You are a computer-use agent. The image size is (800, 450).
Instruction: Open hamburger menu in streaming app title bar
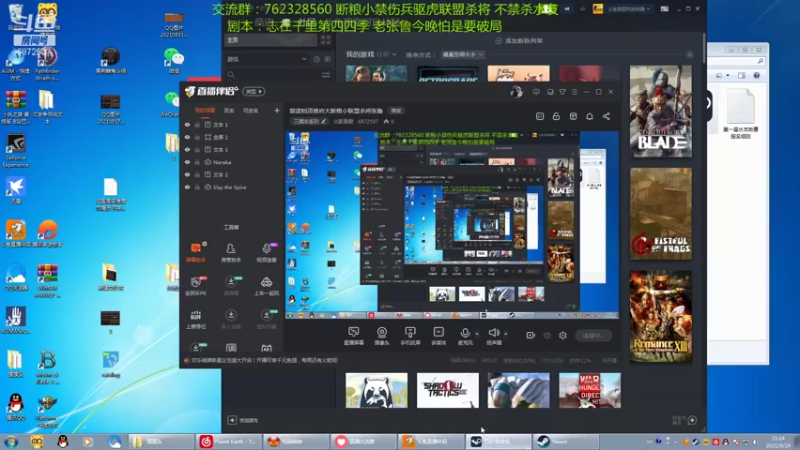(574, 92)
